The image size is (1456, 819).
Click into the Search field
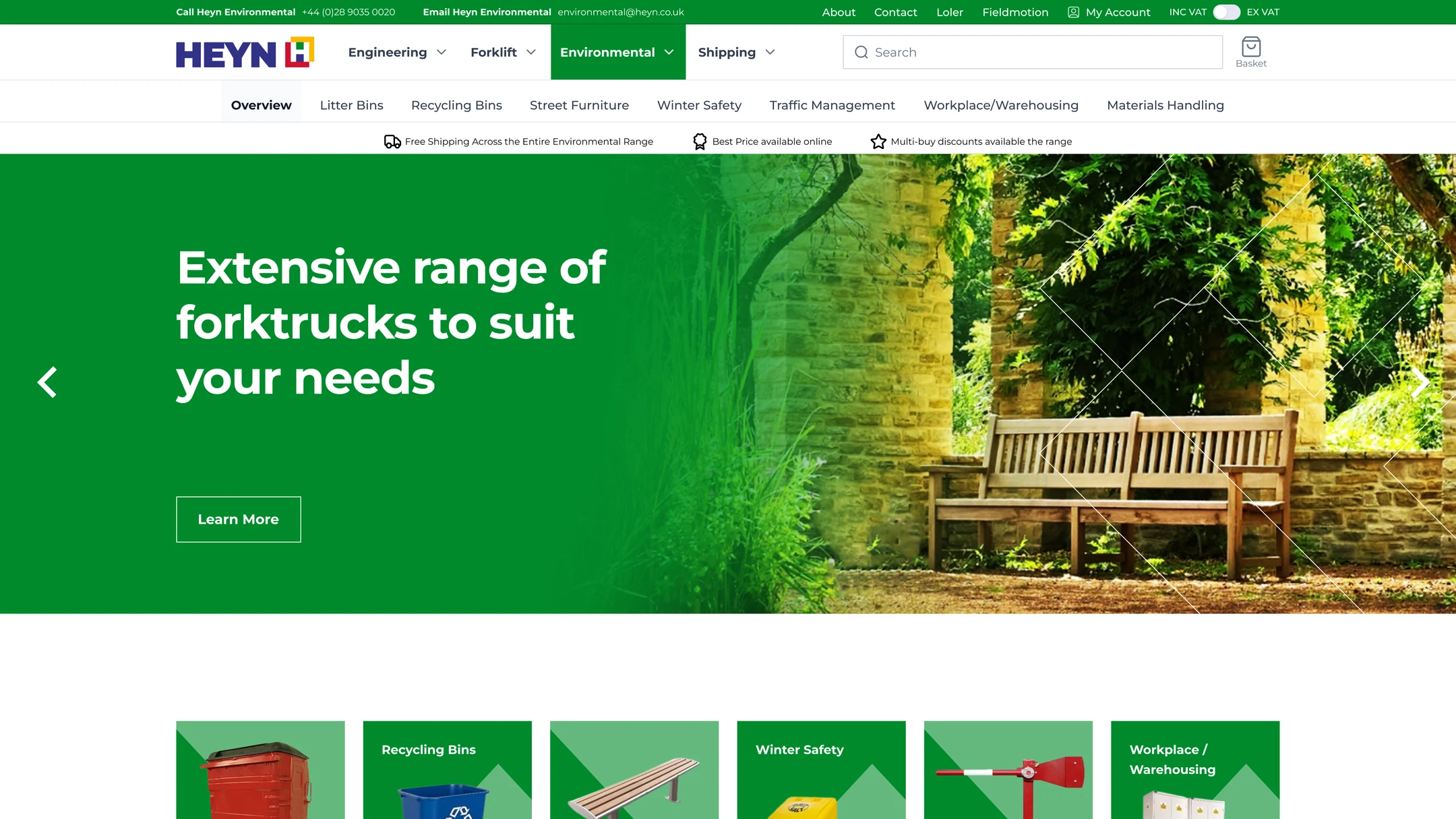click(x=1032, y=53)
